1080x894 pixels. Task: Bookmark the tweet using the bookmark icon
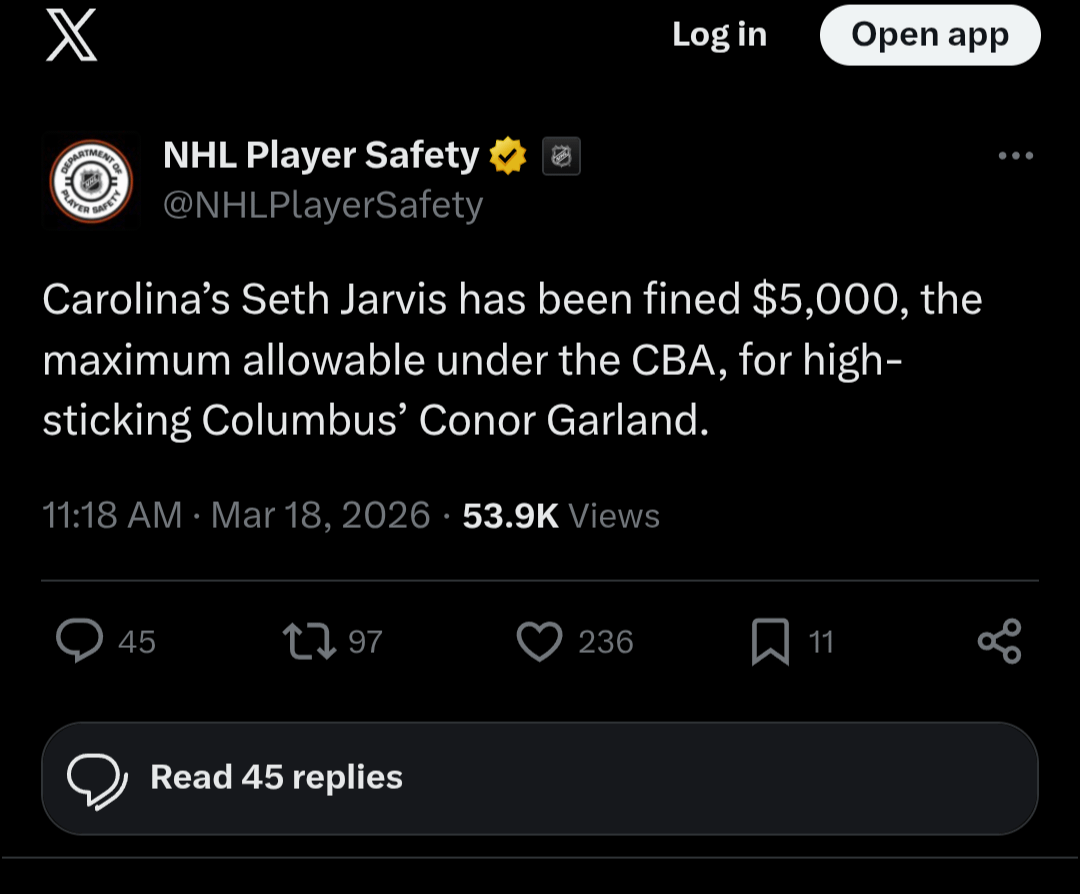click(772, 642)
